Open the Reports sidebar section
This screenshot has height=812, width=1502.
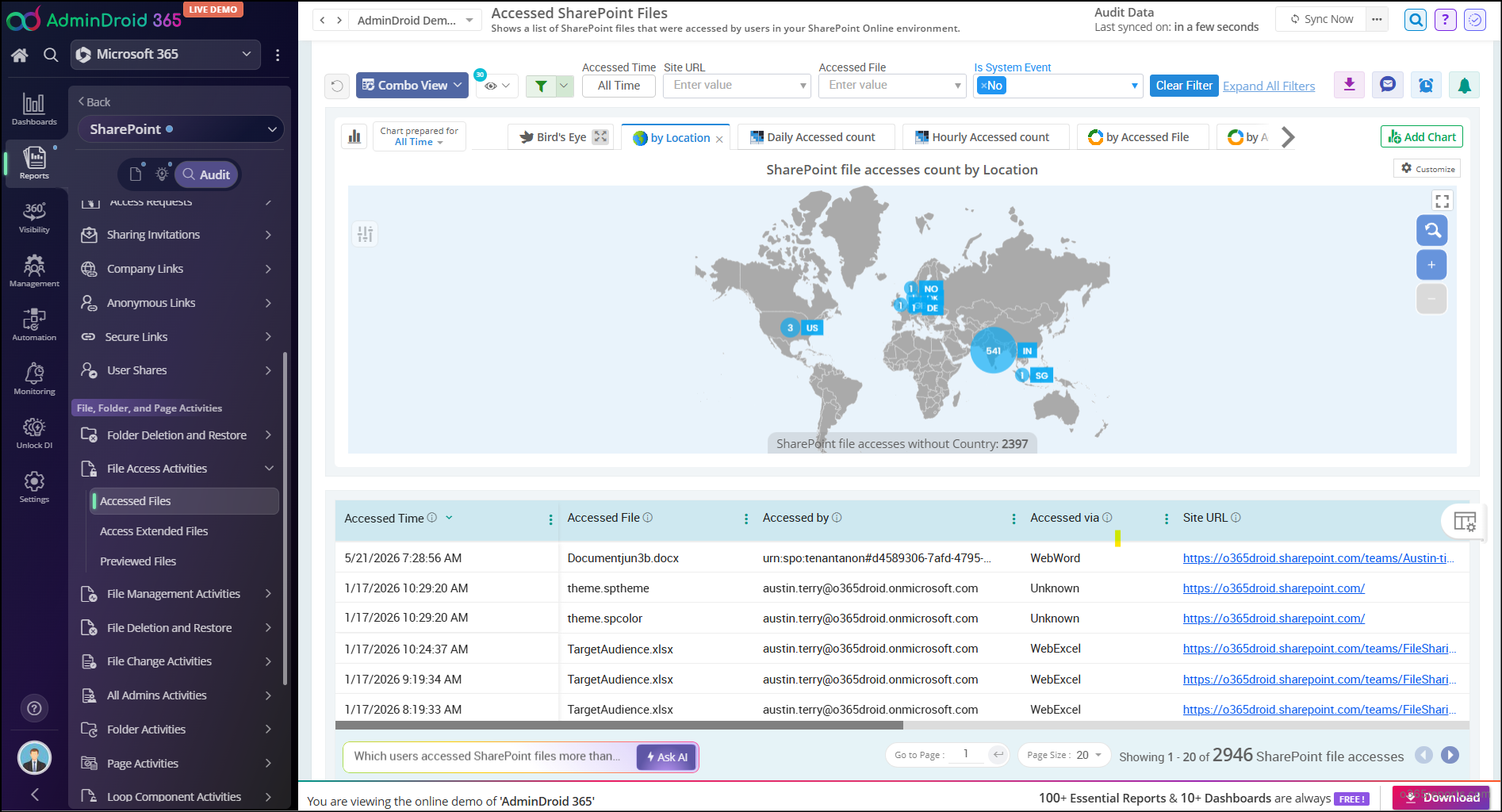pos(34,163)
